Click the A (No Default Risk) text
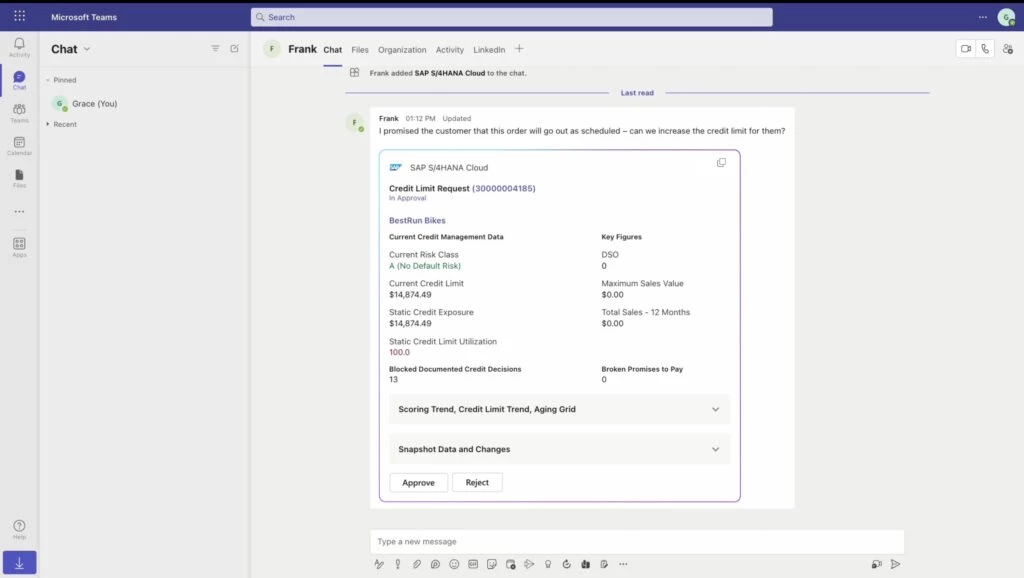This screenshot has width=1024, height=578. [425, 266]
